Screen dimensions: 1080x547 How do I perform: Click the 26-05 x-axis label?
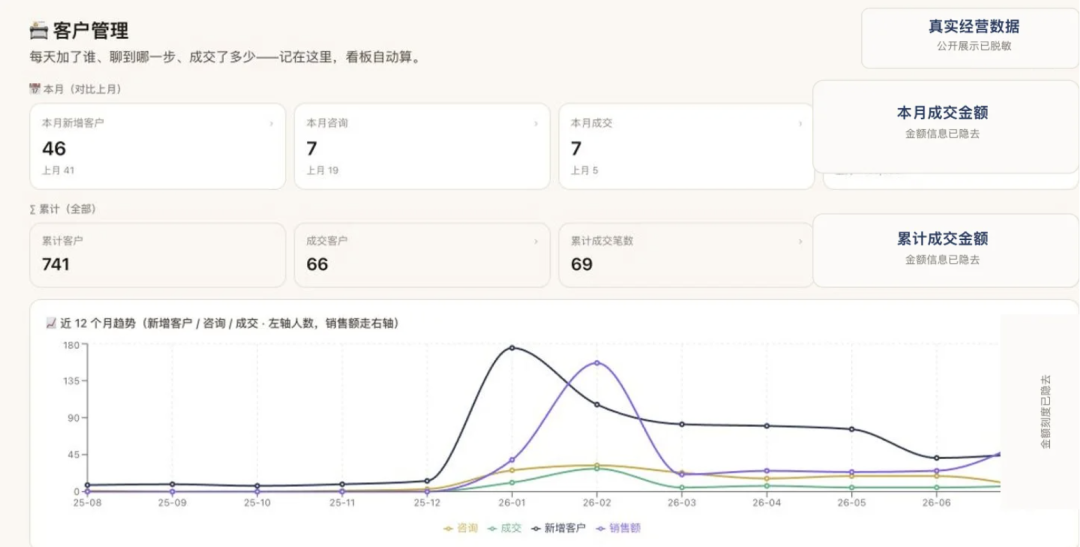coord(852,504)
